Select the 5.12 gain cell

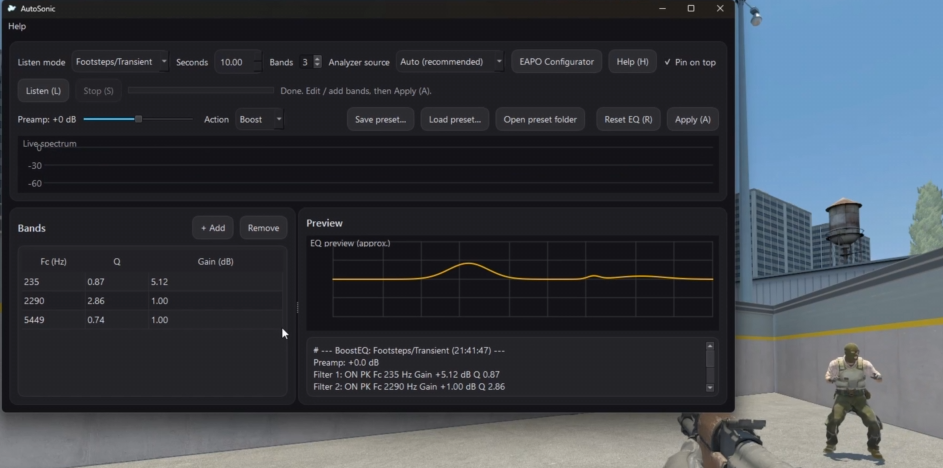coord(215,282)
